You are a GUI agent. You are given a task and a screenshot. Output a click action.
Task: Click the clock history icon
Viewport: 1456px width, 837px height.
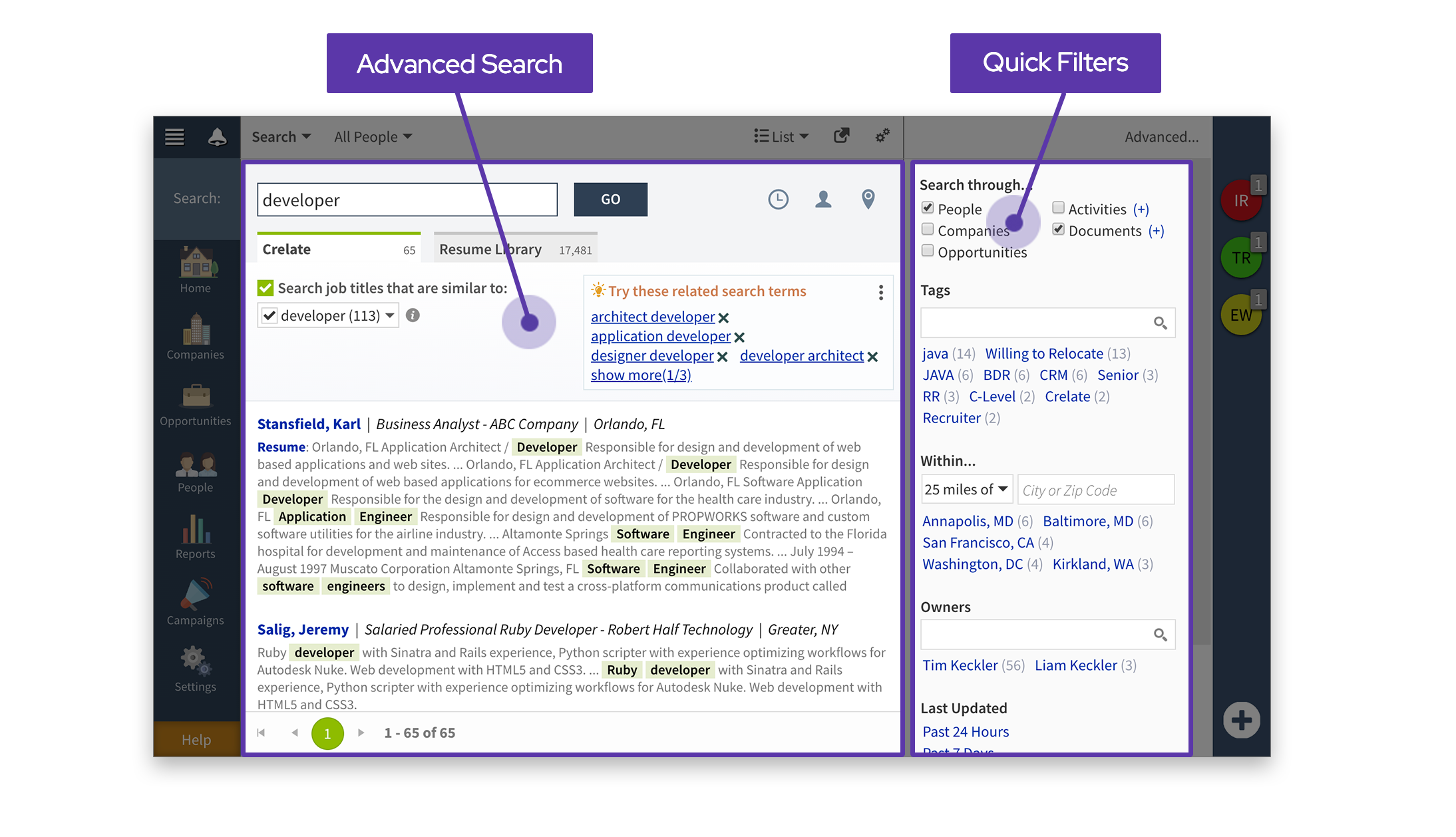click(778, 199)
